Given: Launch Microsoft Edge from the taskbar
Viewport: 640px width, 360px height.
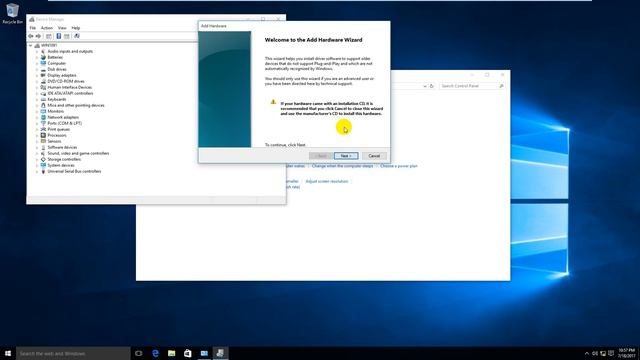Looking at the screenshot, I should tap(155, 353).
